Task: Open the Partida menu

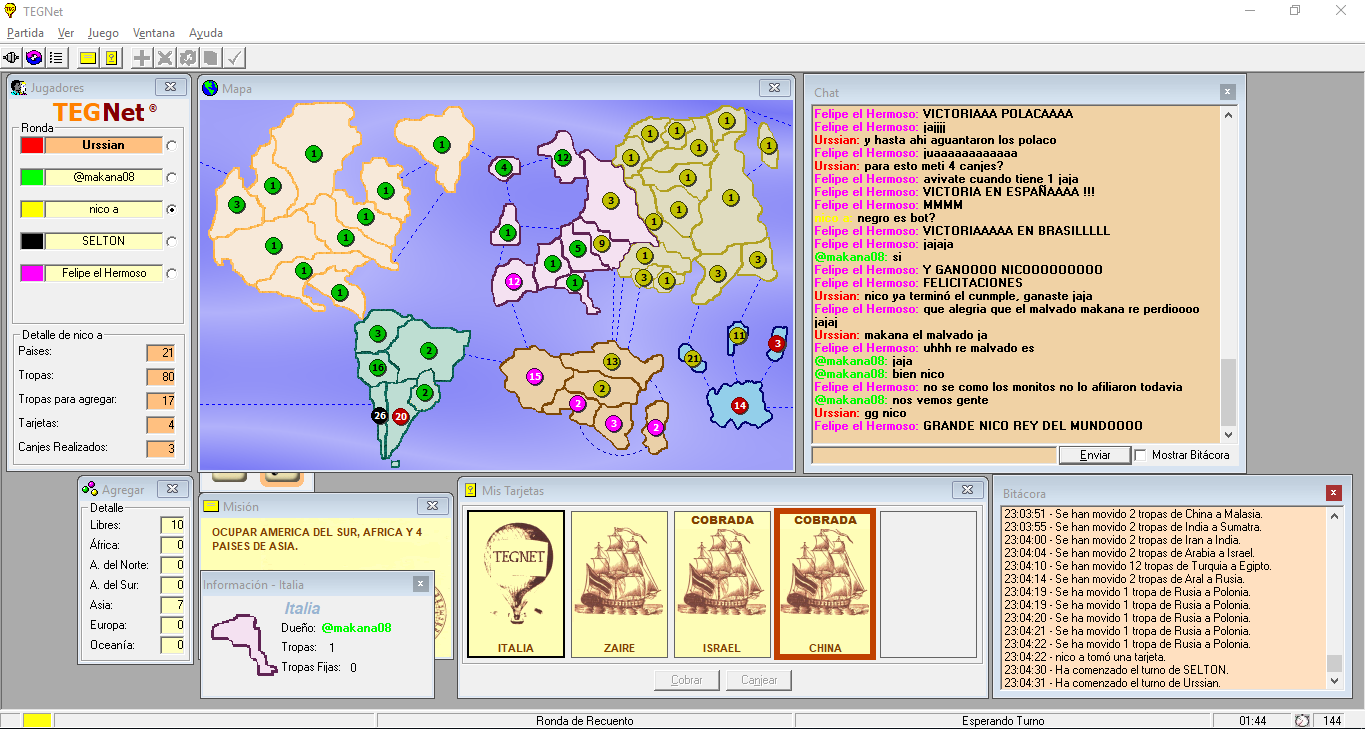Action: coord(25,33)
